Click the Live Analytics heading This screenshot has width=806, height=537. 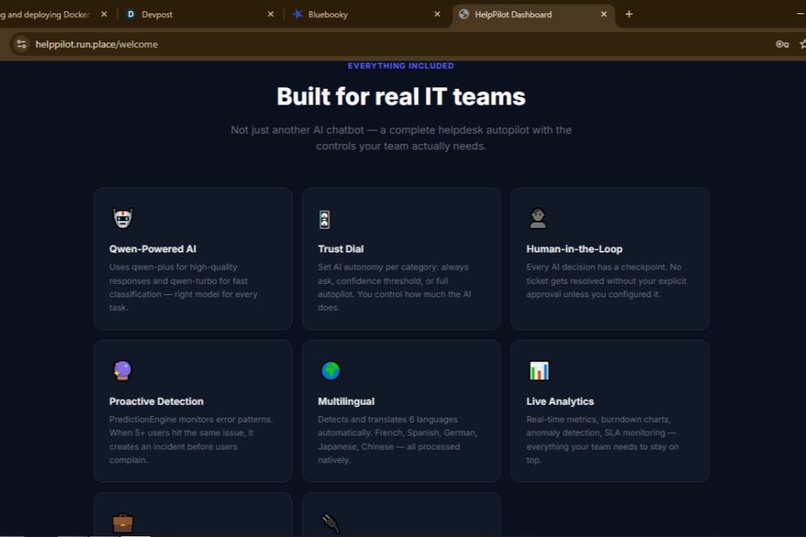[x=560, y=401]
